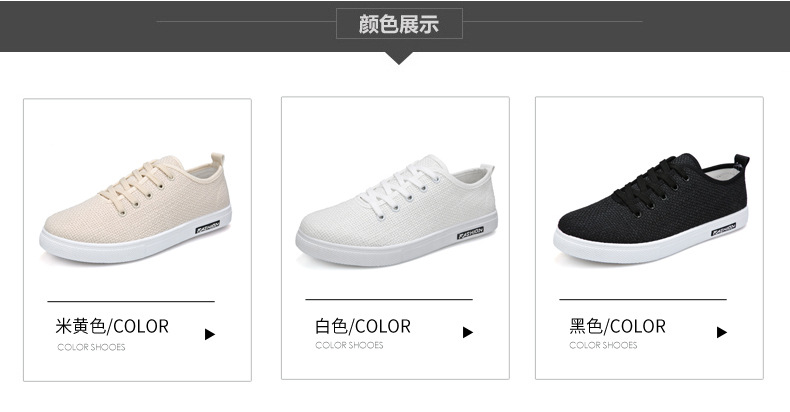Click COLOR SHOOES under 米黄色
Screen dimensions: 790x412
point(91,347)
